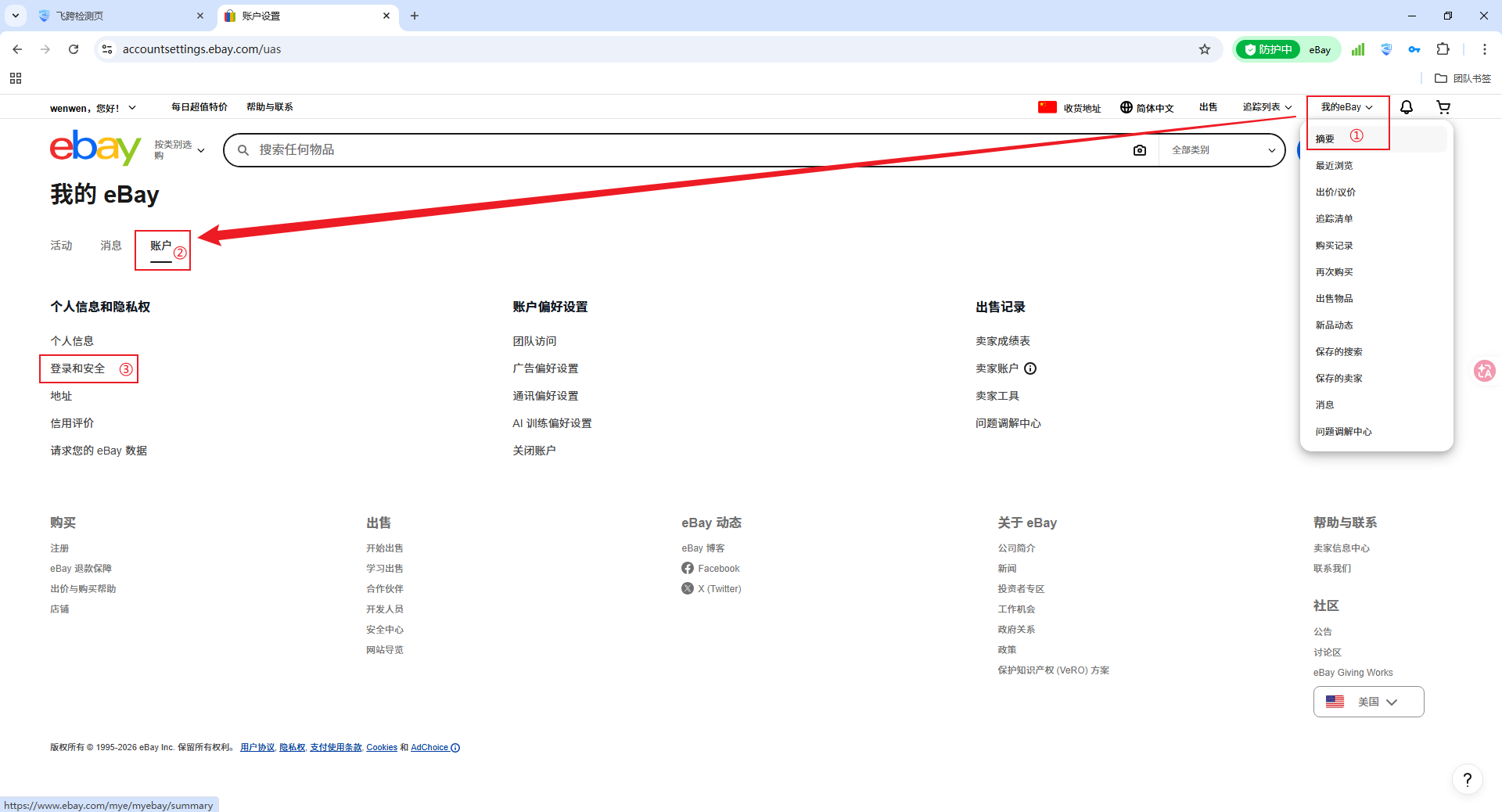The image size is (1502, 812).
Task: Open a new browser tab
Action: click(x=415, y=16)
